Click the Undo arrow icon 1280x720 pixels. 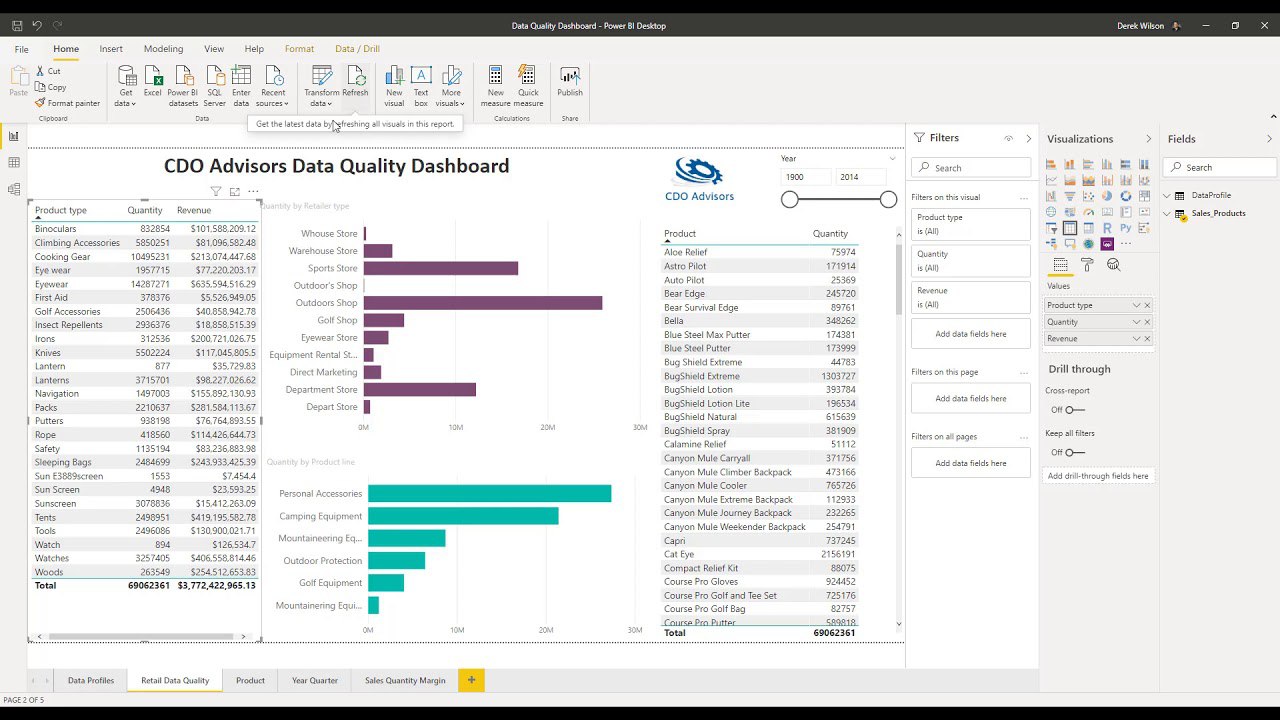(x=37, y=25)
